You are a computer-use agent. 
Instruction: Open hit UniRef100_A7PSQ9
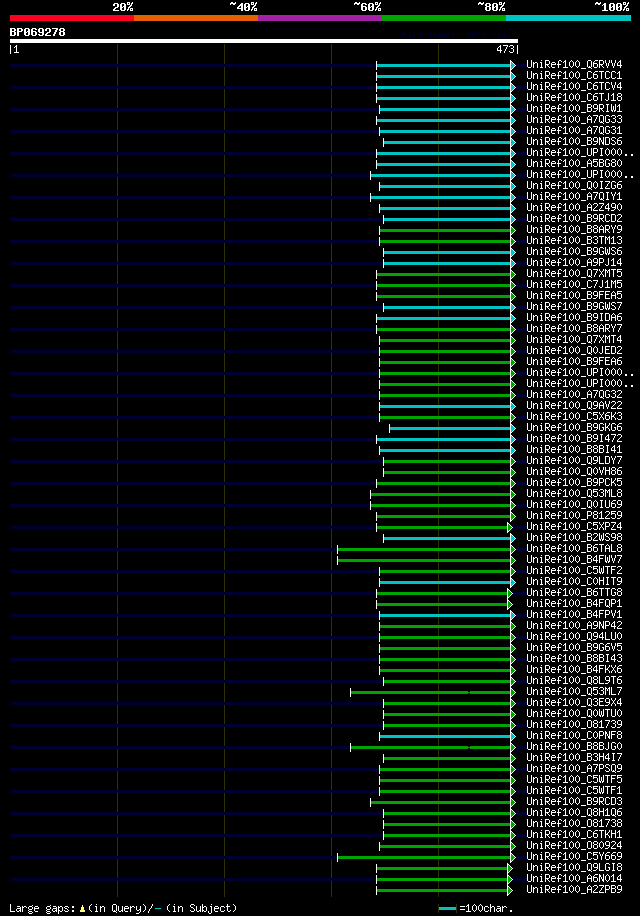[574, 768]
